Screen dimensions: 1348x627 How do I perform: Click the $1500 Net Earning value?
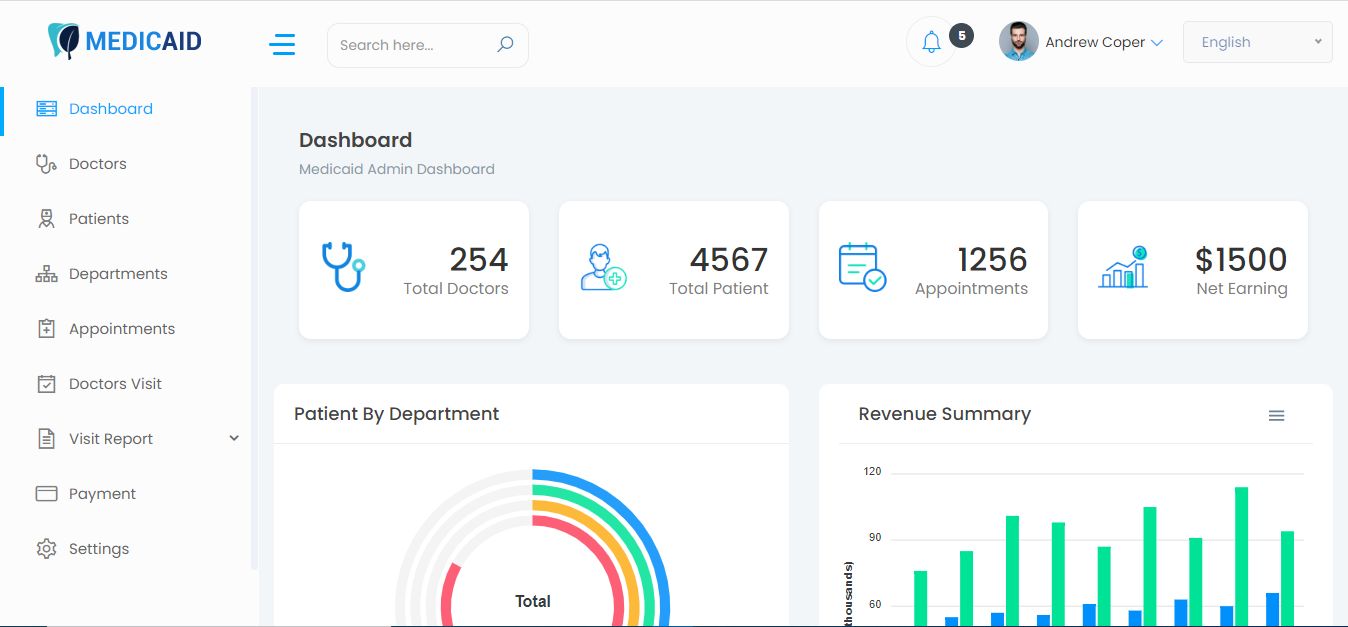point(1241,260)
